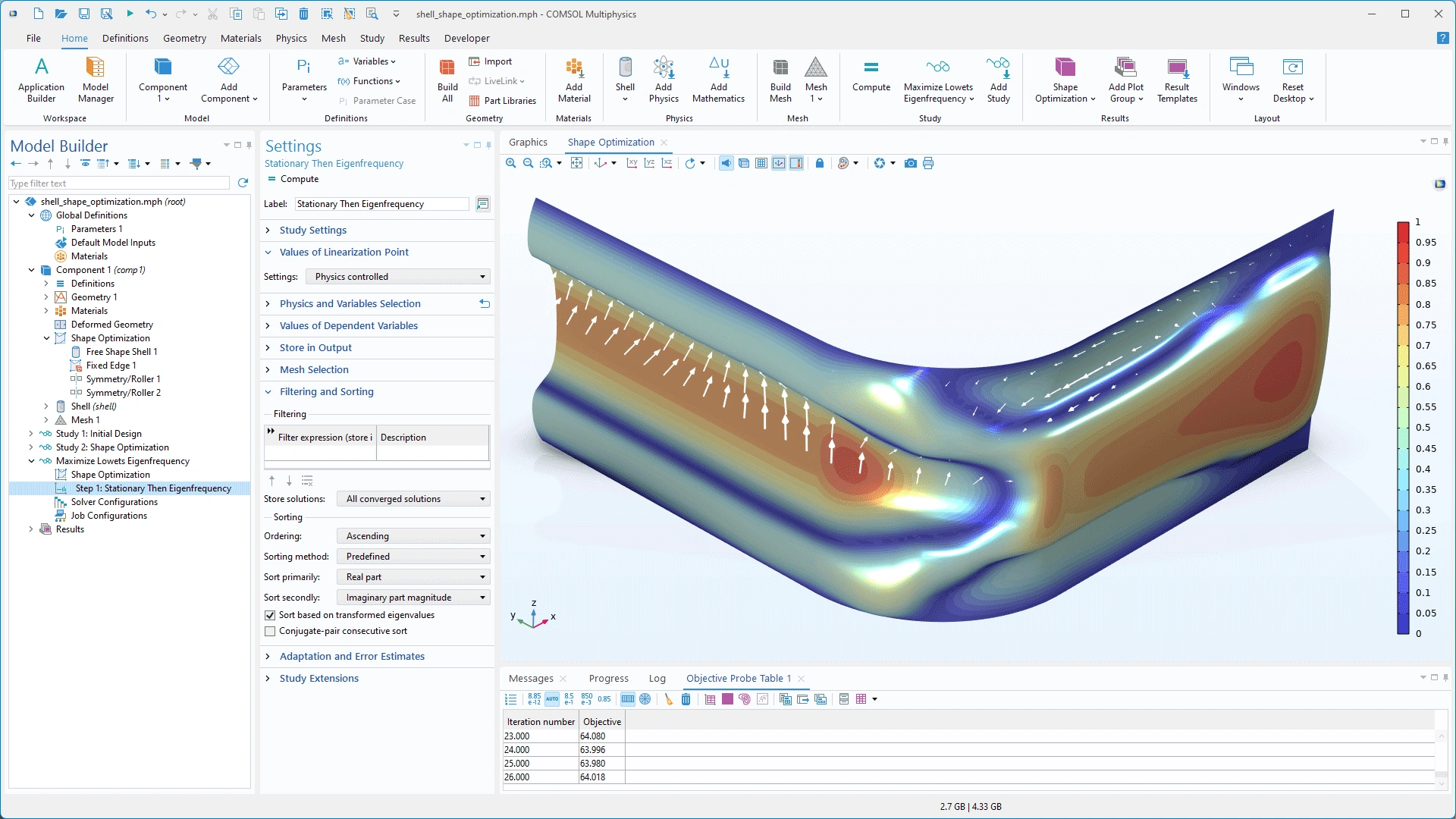Image resolution: width=1456 pixels, height=819 pixels.
Task: Click the color legend bar
Action: coord(1403,427)
